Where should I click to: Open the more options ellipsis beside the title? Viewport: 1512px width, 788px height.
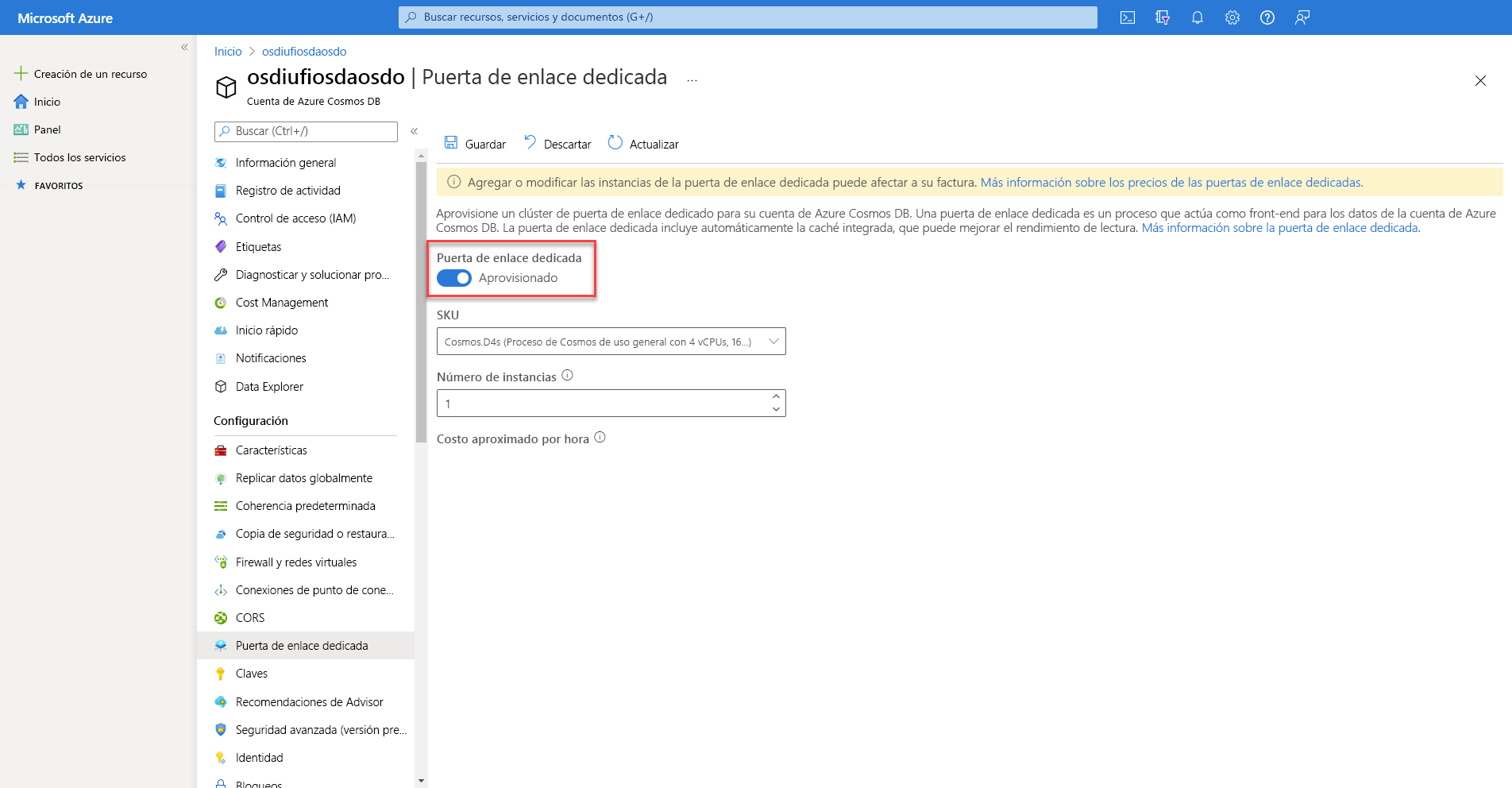tap(692, 80)
